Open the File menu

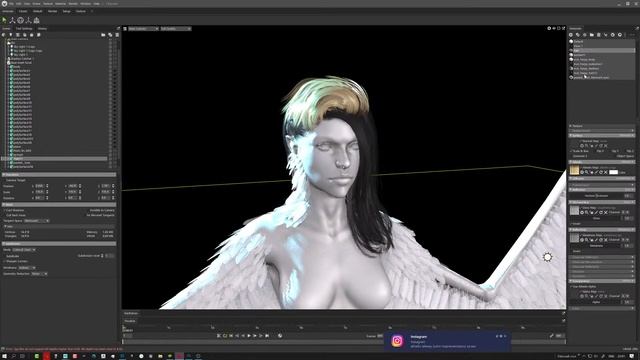(x=11, y=4)
